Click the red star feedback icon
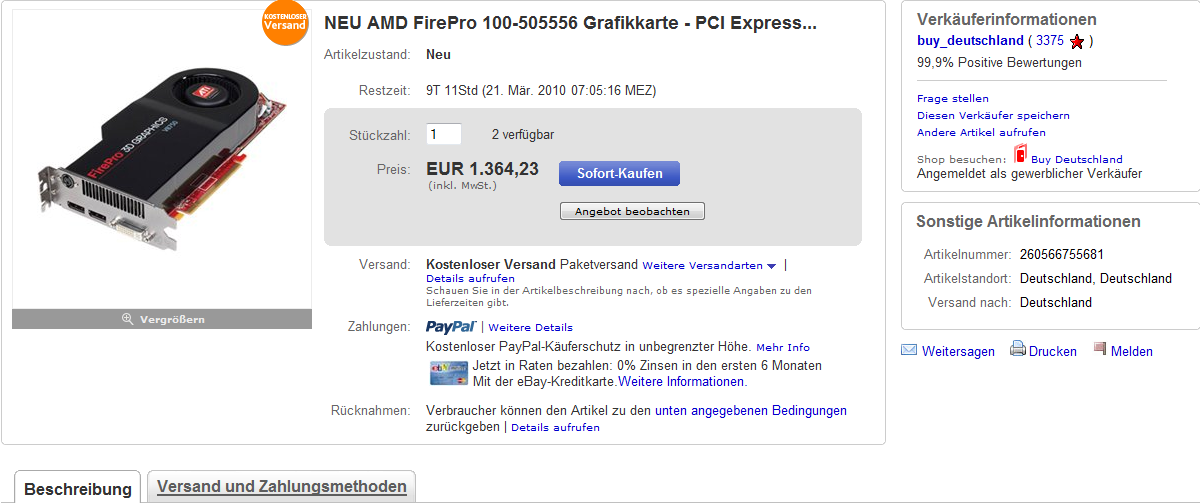This screenshot has height=503, width=1200. click(1077, 41)
